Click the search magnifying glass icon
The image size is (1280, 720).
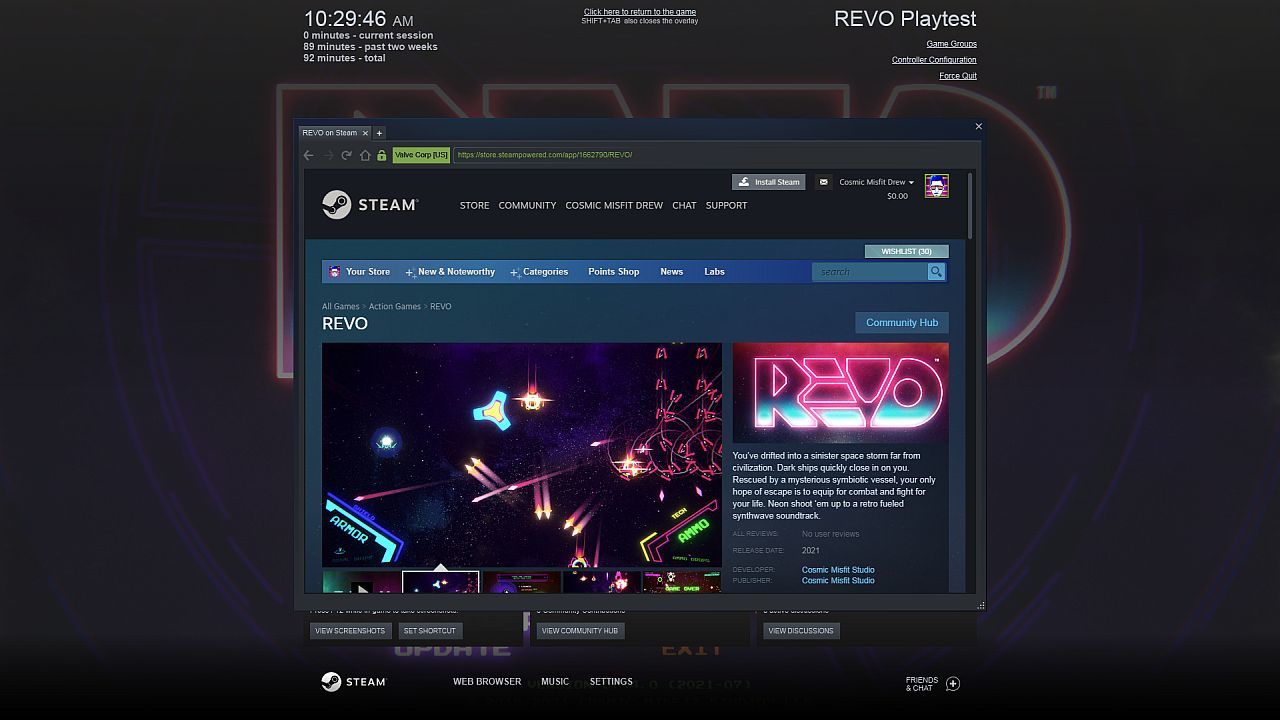pyautogui.click(x=936, y=271)
